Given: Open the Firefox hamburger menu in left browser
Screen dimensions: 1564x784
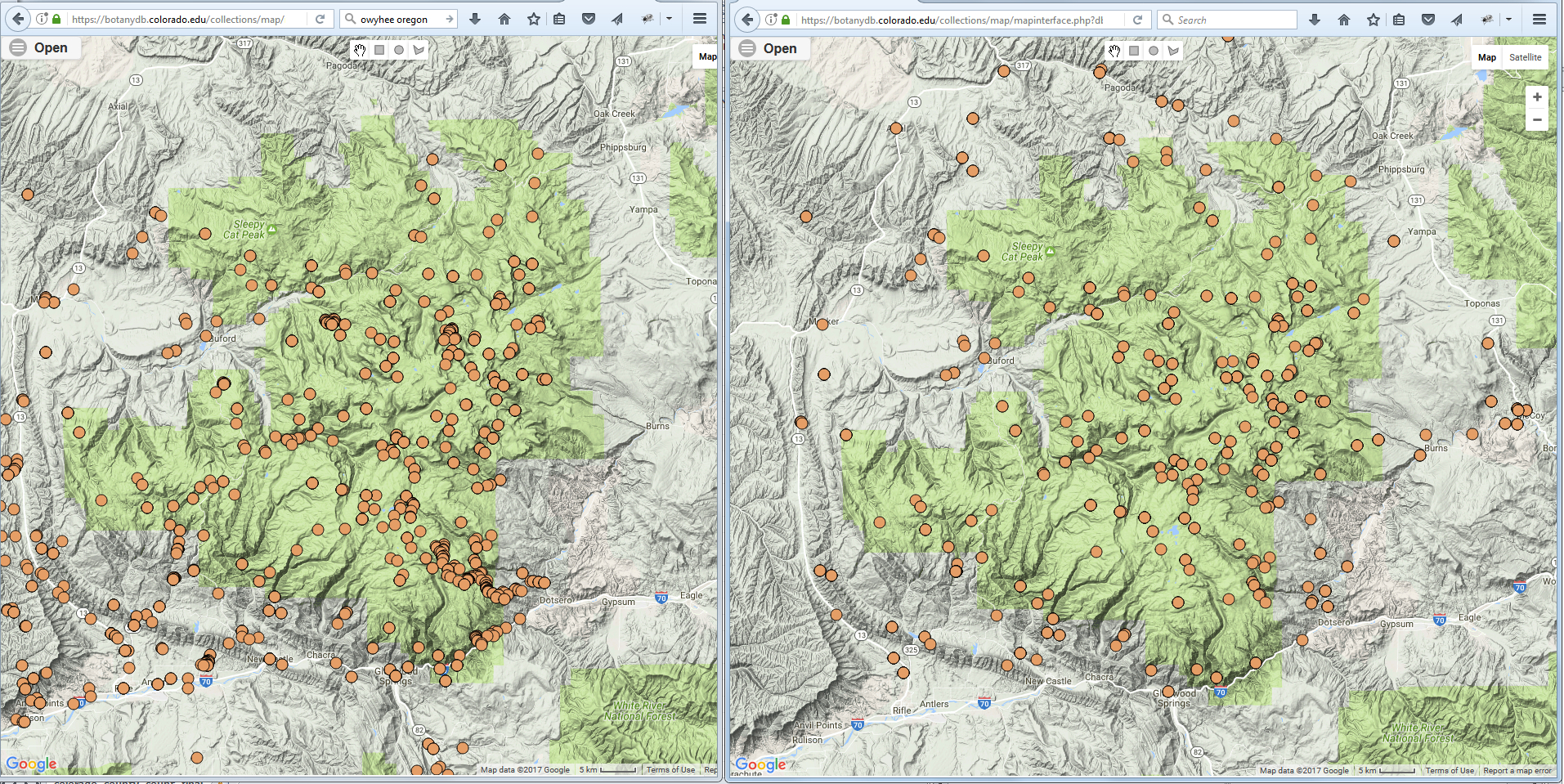Looking at the screenshot, I should 700,19.
